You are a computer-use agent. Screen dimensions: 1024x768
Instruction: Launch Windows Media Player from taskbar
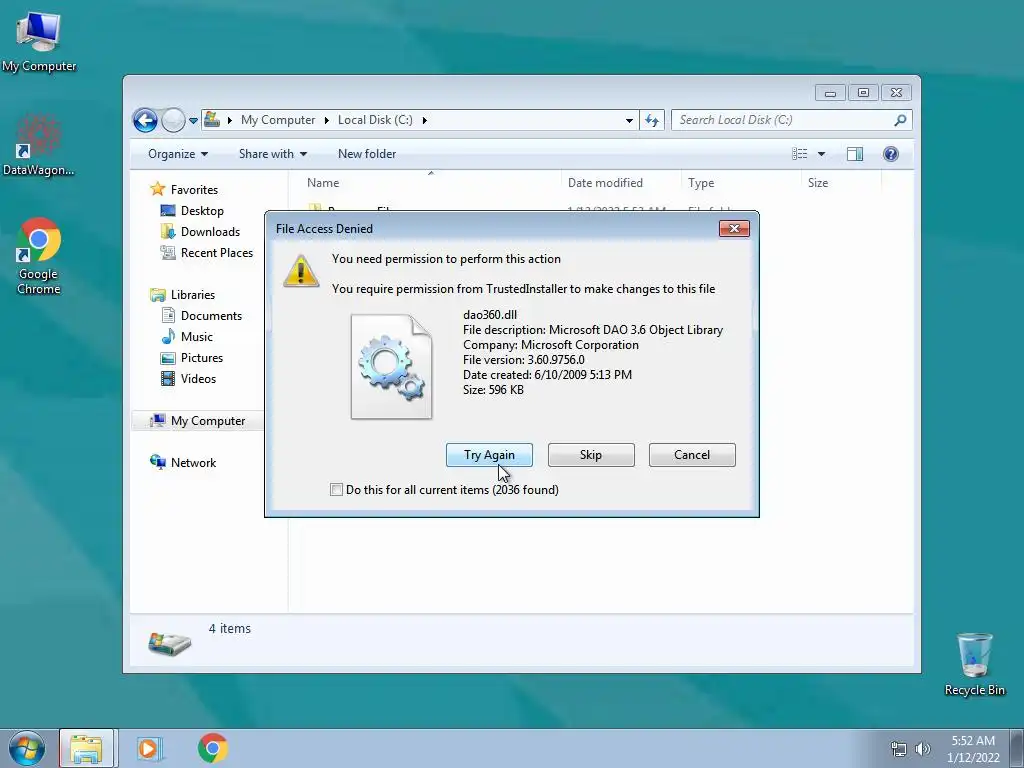point(149,748)
